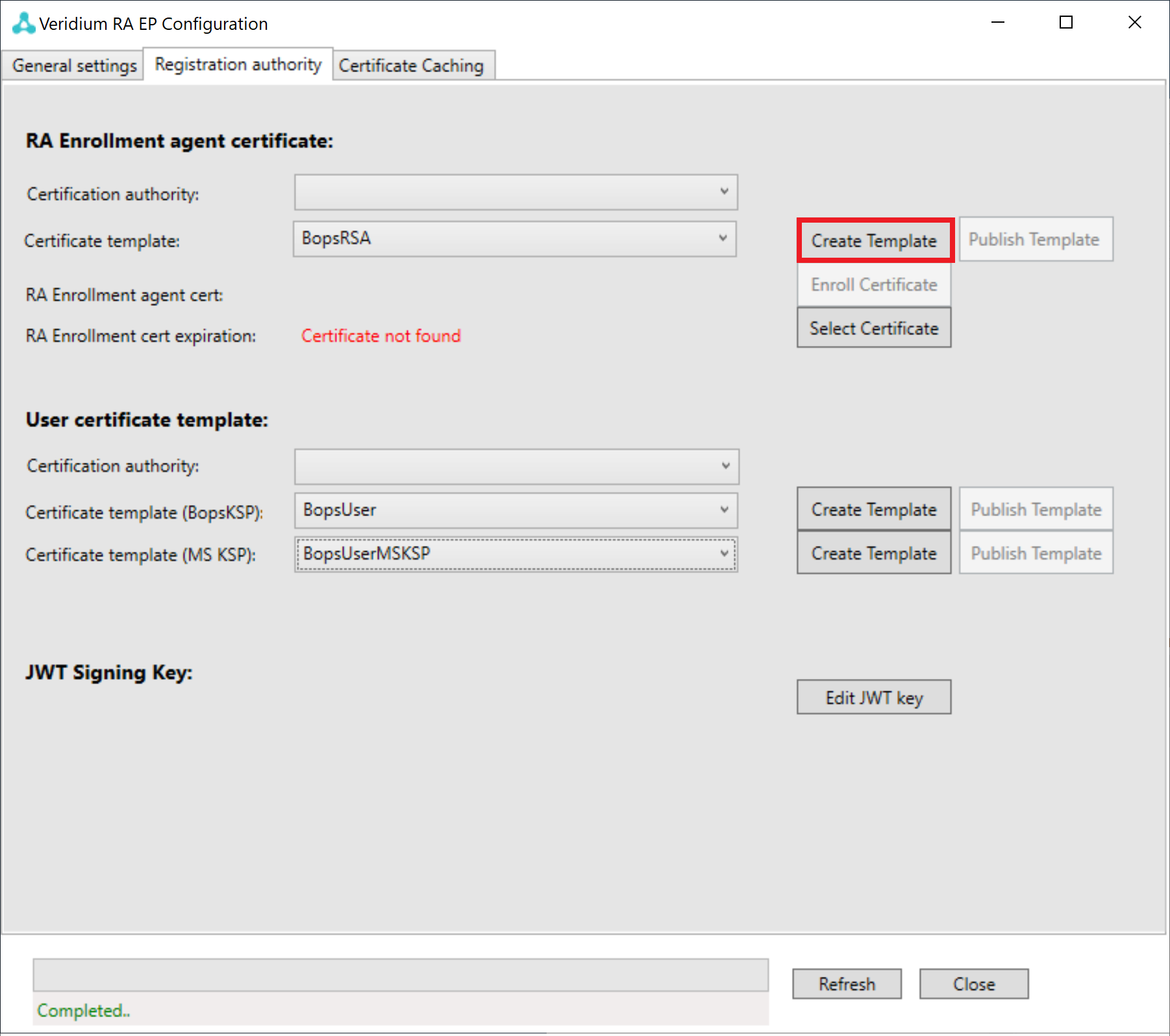Click the Close button at the bottom
The height and width of the screenshot is (1036, 1170).
973,985
